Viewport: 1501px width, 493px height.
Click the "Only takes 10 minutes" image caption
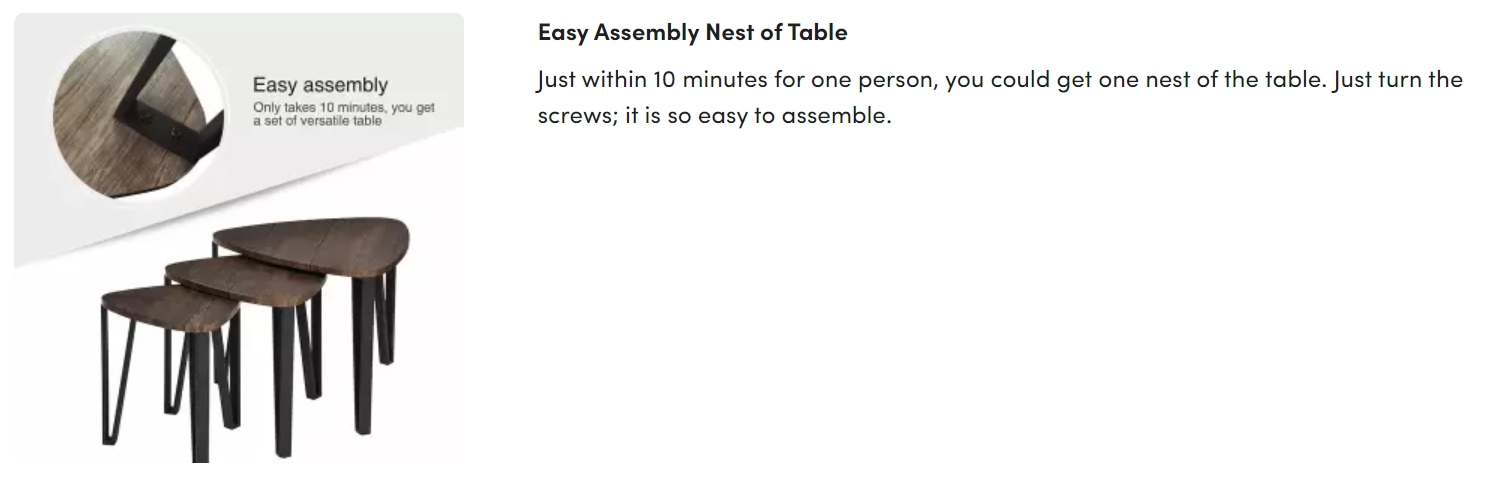[343, 108]
